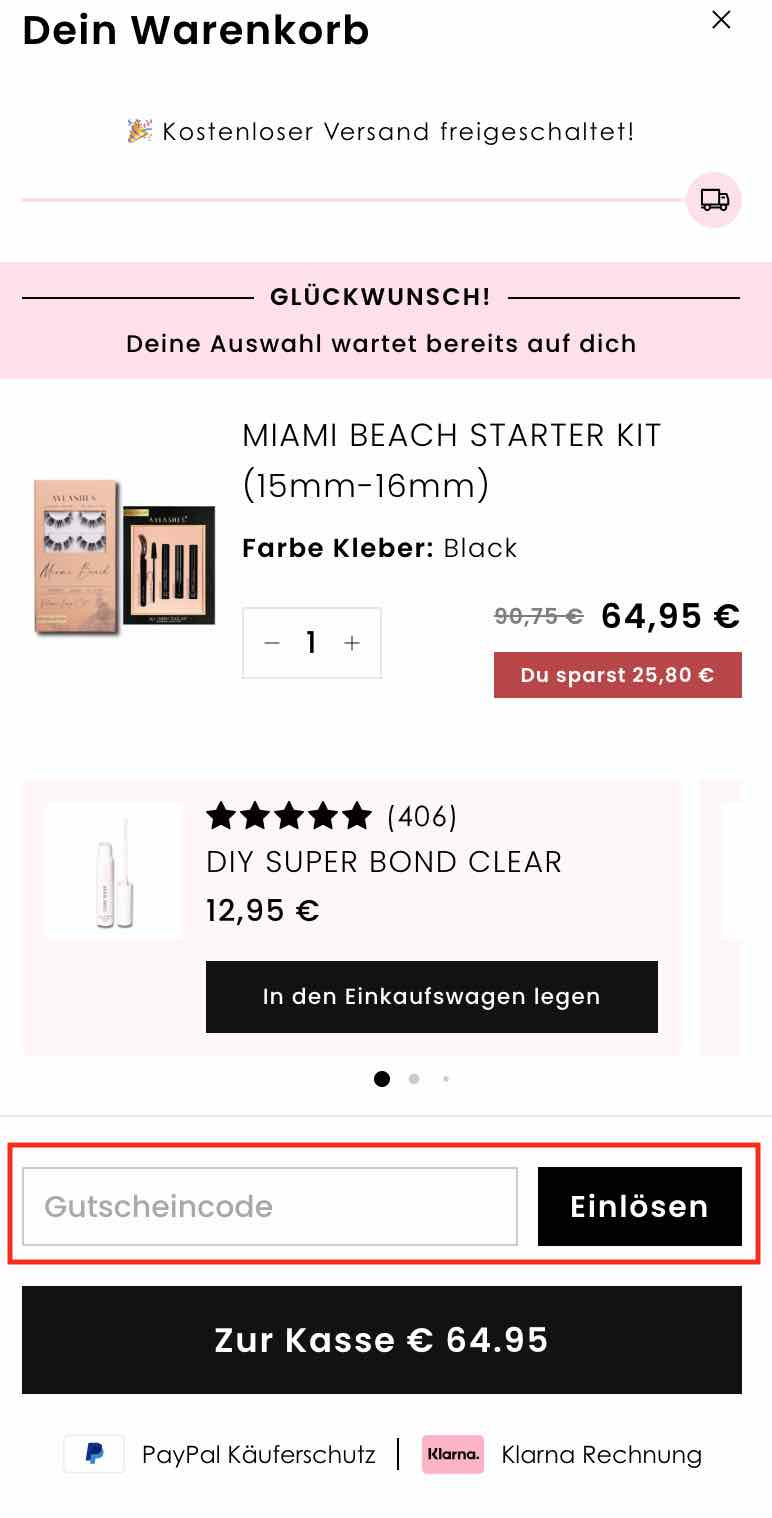
Task: Click the Klarna badge icon
Action: coord(452,1455)
